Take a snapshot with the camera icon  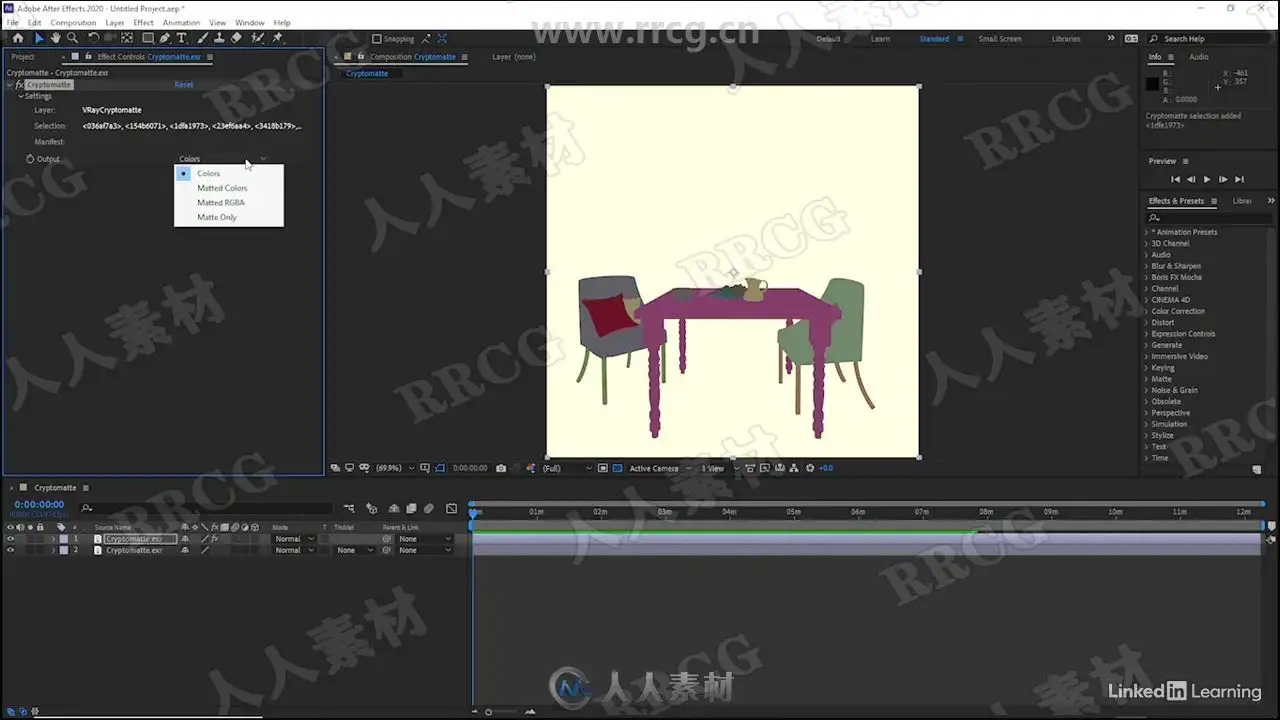(501, 468)
